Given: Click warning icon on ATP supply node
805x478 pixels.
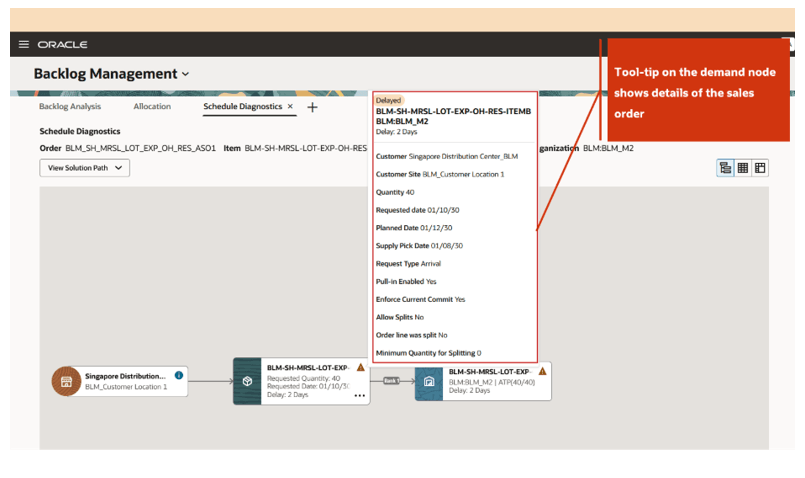Looking at the screenshot, I should (542, 371).
